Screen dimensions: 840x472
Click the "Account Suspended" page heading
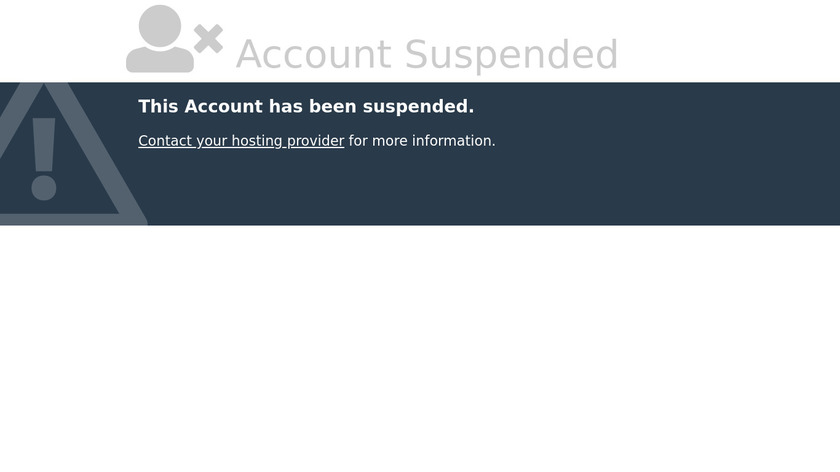click(x=427, y=55)
